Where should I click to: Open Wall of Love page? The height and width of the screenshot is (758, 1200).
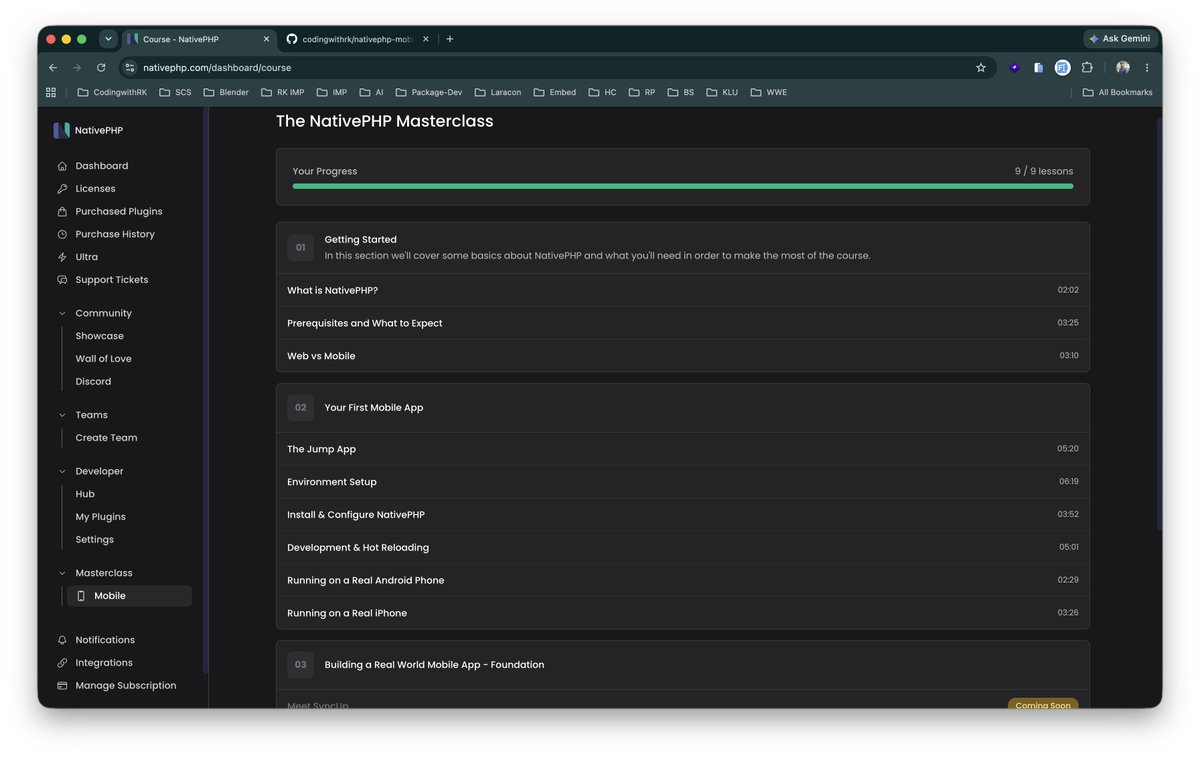click(x=104, y=359)
